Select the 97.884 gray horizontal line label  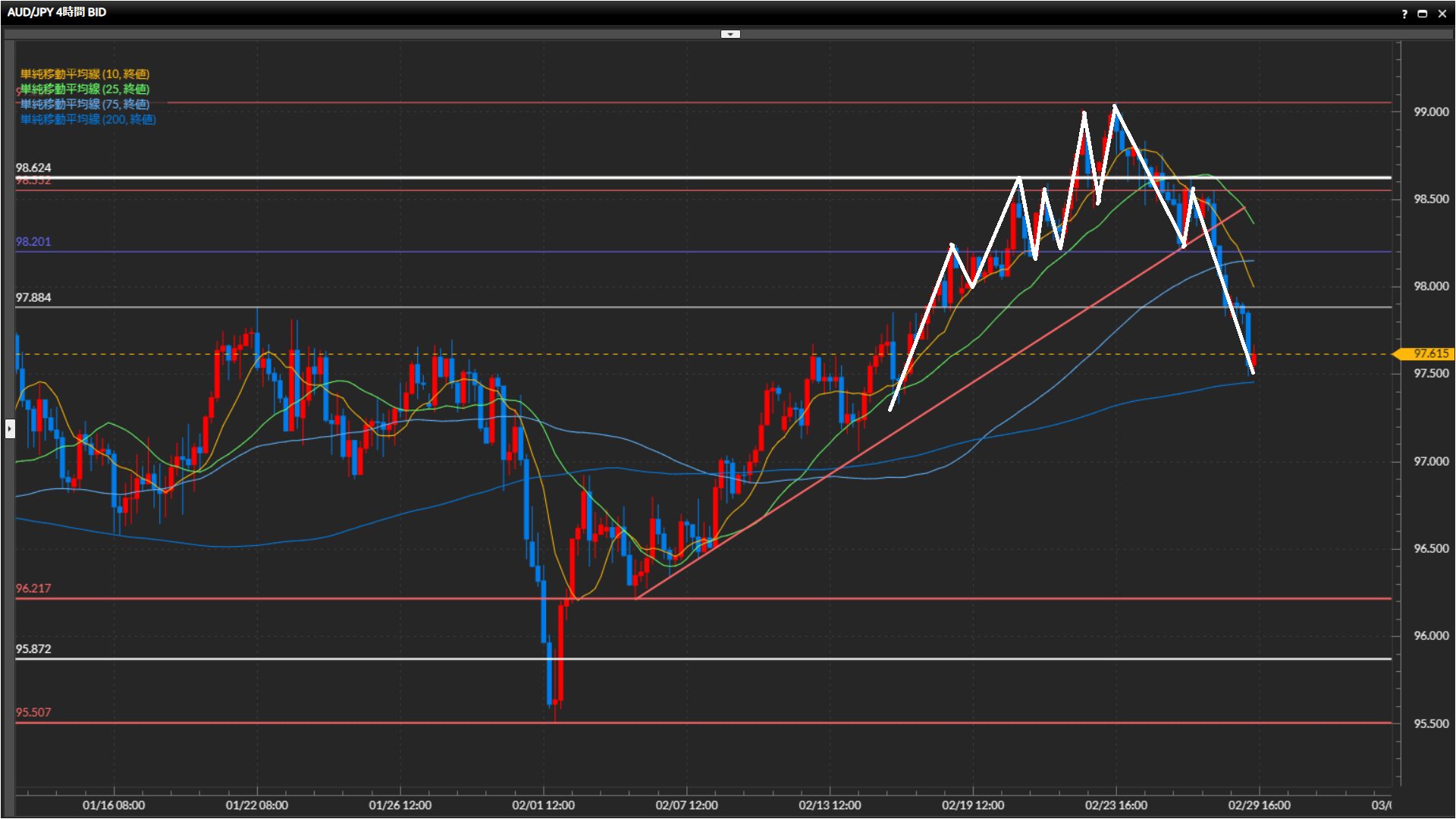tap(33, 298)
